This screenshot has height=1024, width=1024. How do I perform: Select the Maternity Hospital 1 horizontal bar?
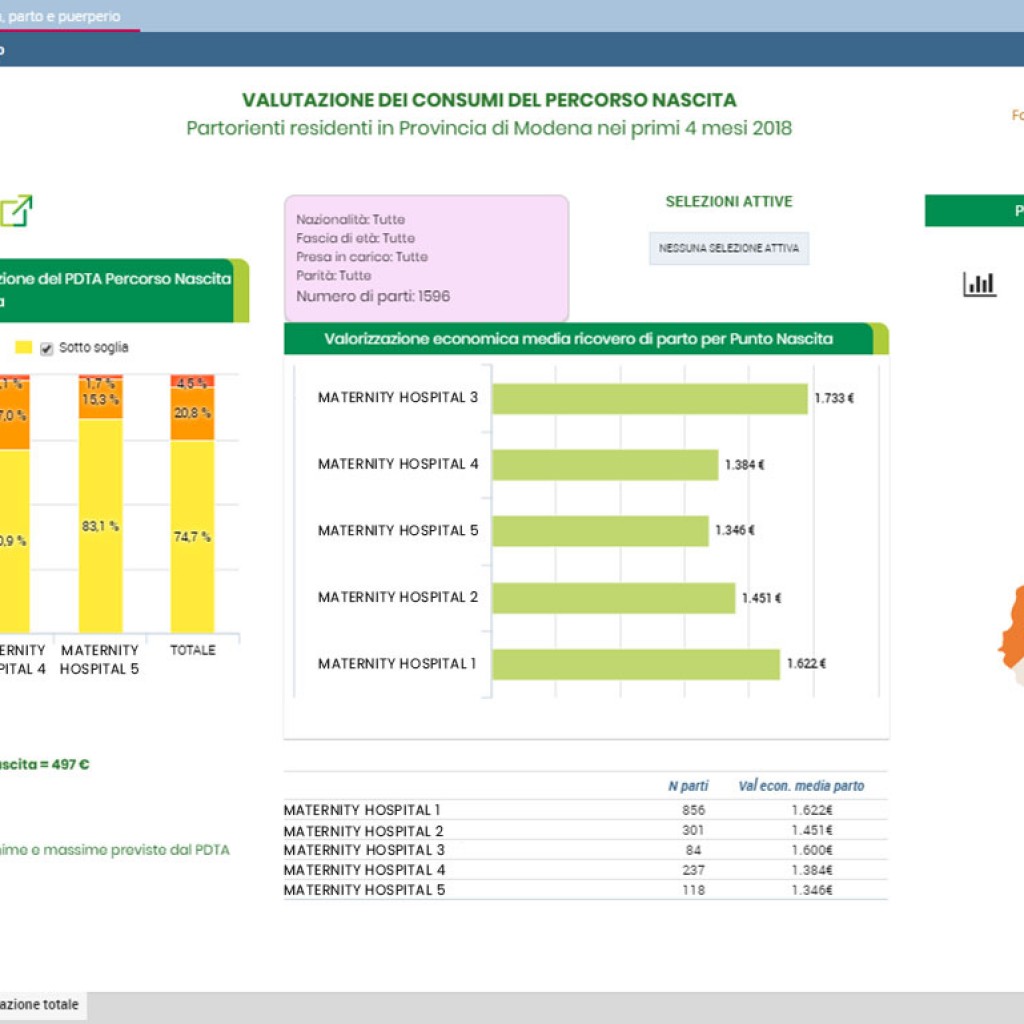[636, 664]
